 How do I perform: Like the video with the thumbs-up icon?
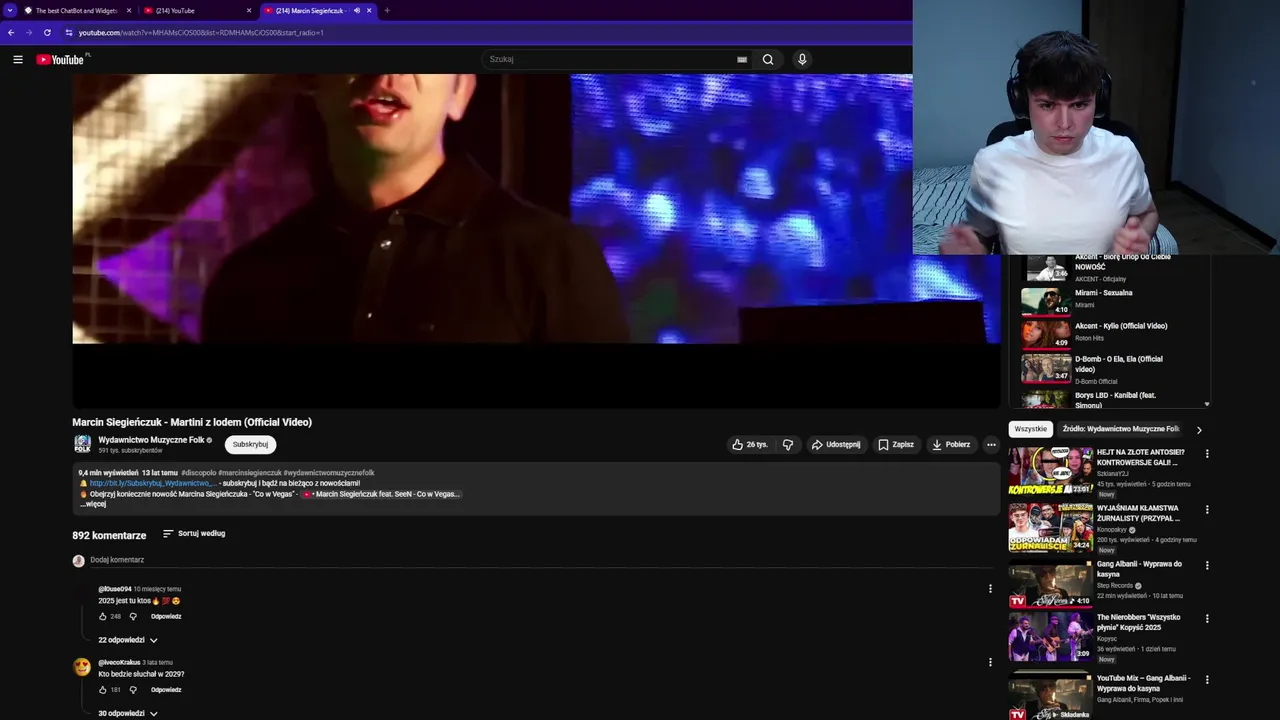(x=749, y=444)
